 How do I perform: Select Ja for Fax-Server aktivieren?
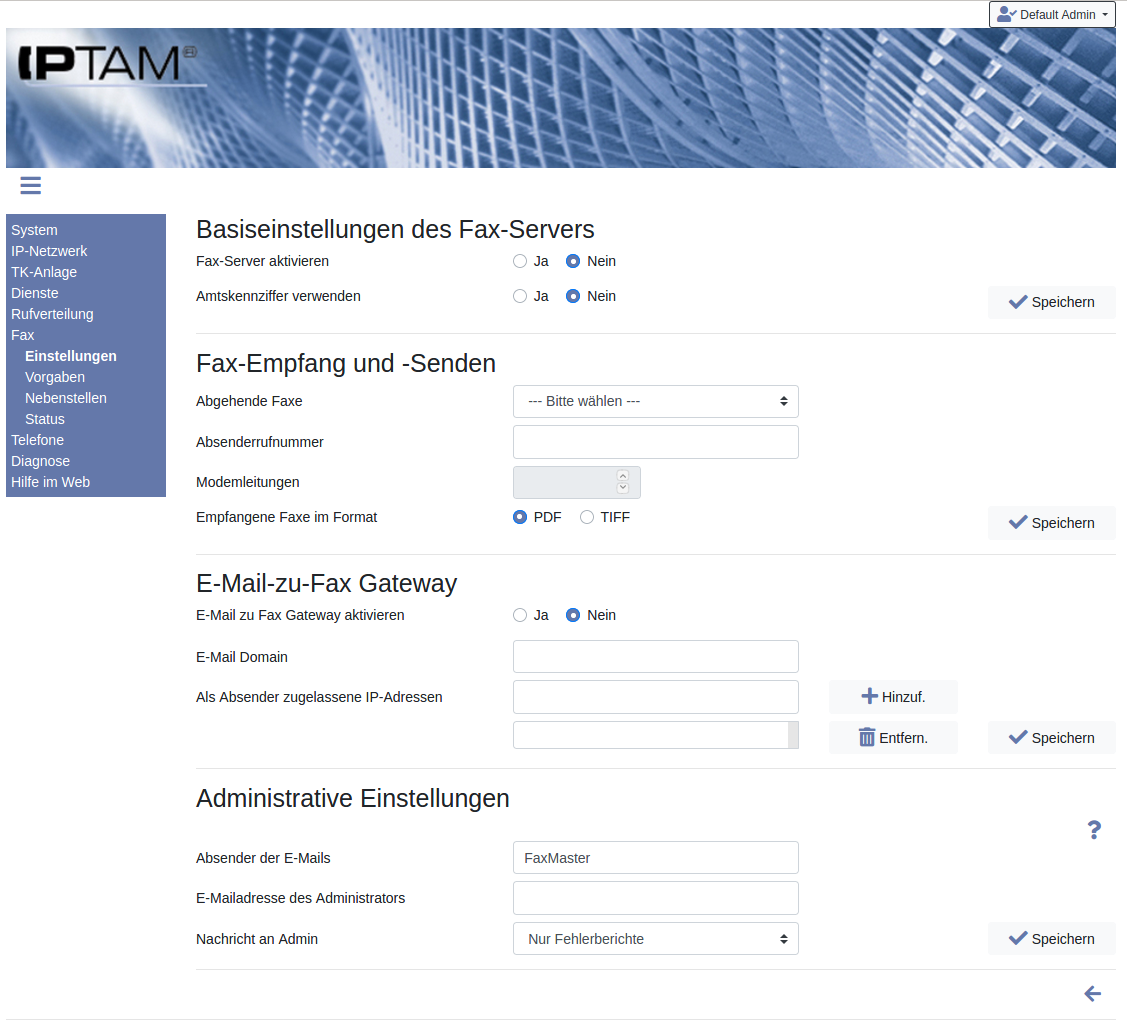click(520, 261)
